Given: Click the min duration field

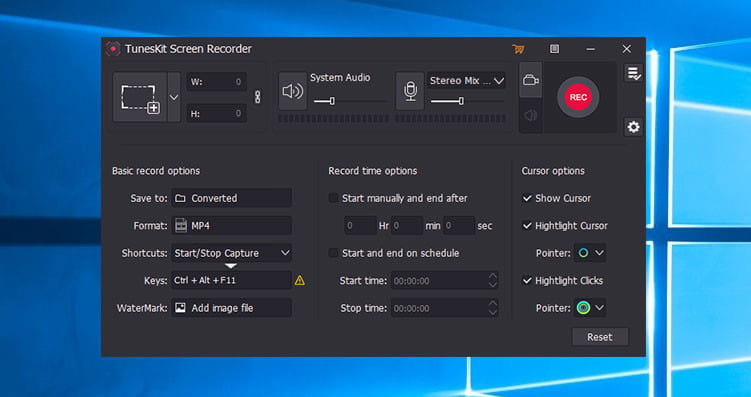Looking at the screenshot, I should (407, 226).
